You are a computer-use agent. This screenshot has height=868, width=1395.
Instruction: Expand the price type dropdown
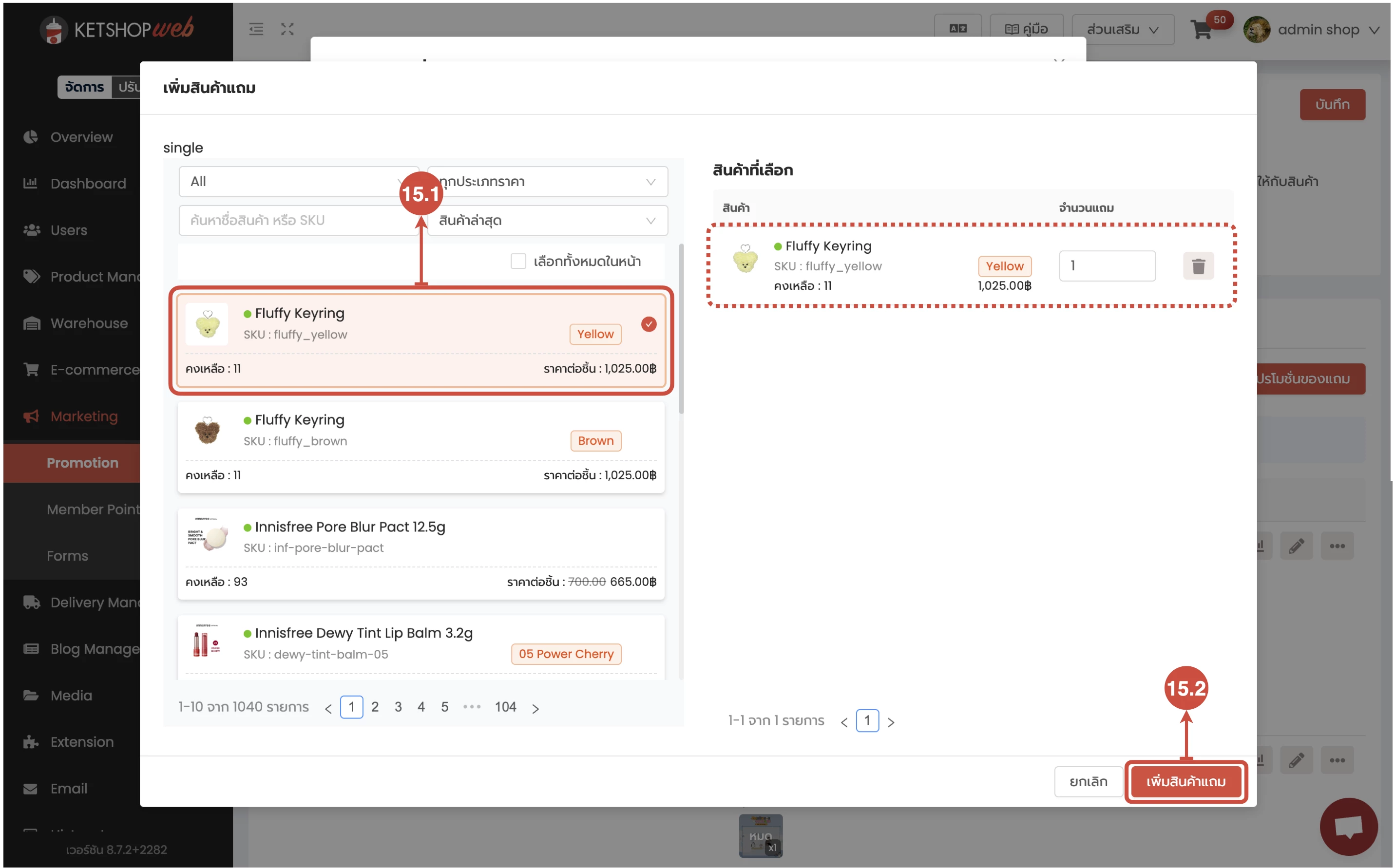pos(548,181)
